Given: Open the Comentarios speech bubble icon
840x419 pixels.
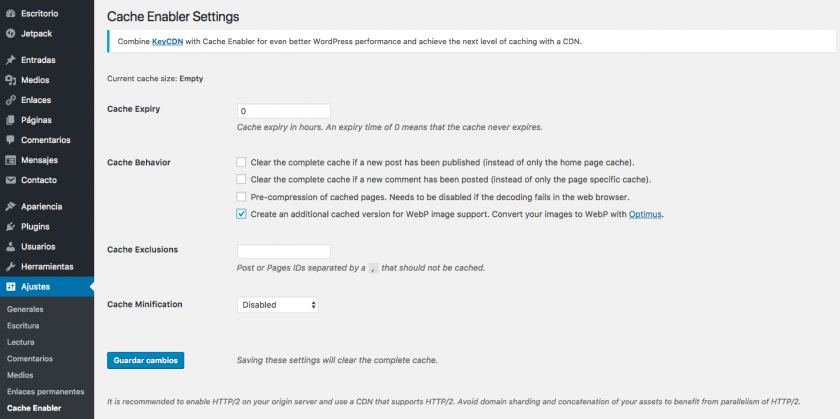Looking at the screenshot, I should click(10, 140).
